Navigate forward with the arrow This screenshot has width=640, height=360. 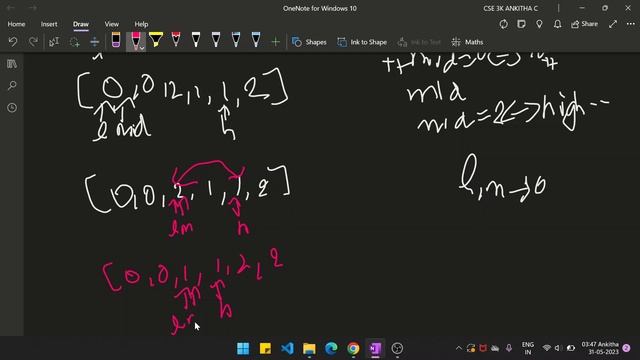[33, 8]
